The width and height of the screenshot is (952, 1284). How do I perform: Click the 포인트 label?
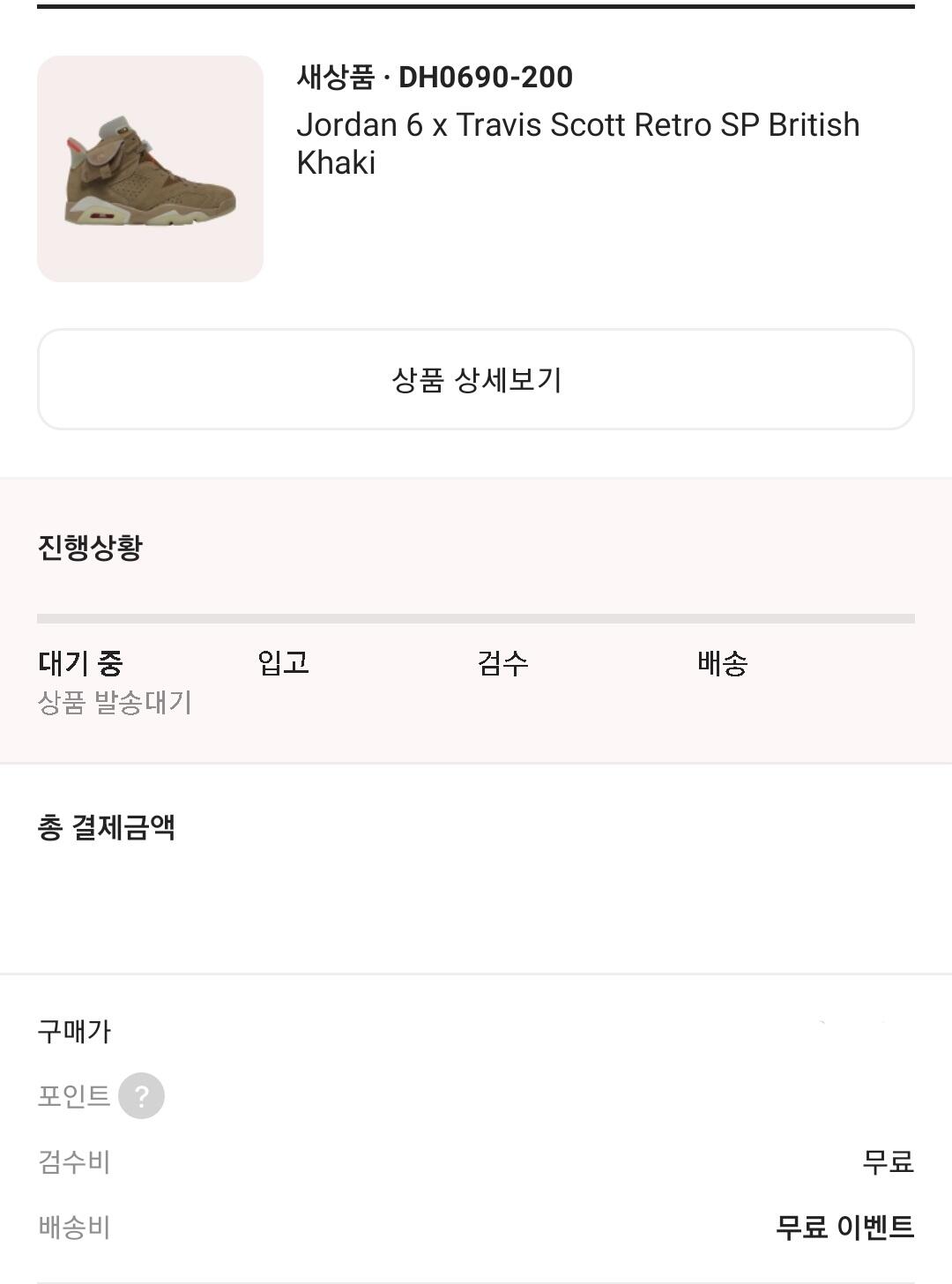click(x=73, y=1096)
